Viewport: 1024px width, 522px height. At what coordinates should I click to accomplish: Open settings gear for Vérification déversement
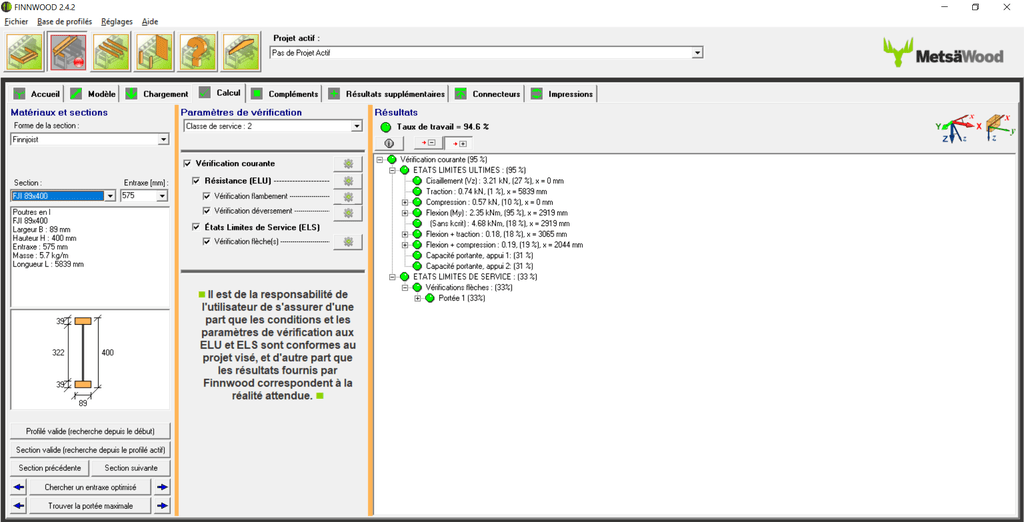click(348, 213)
